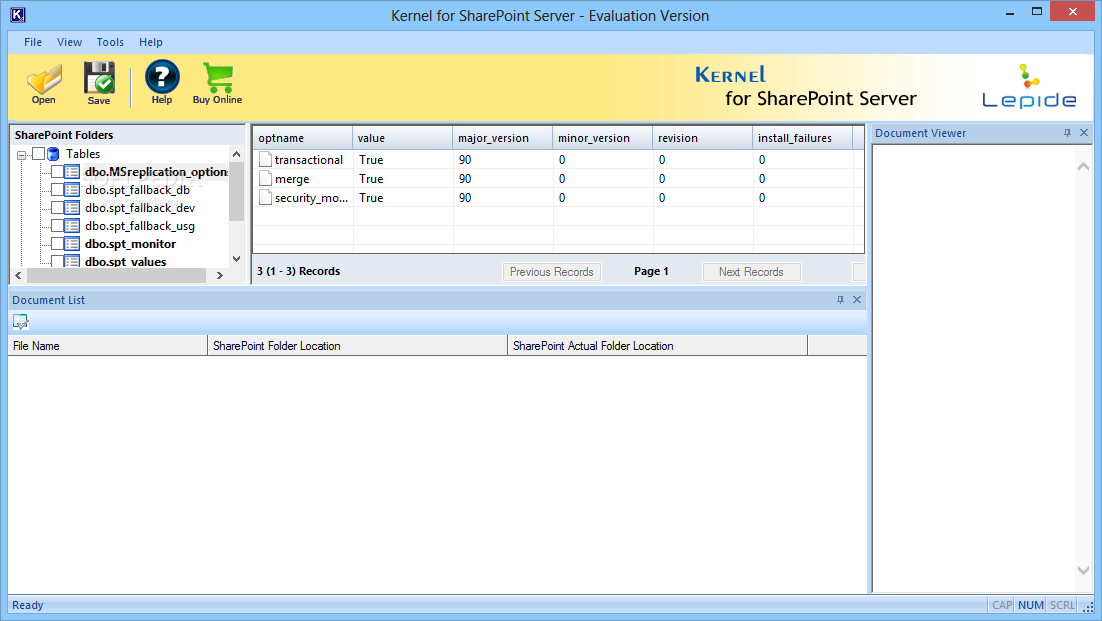
Task: Click the Tables root node label
Action: pyautogui.click(x=83, y=154)
